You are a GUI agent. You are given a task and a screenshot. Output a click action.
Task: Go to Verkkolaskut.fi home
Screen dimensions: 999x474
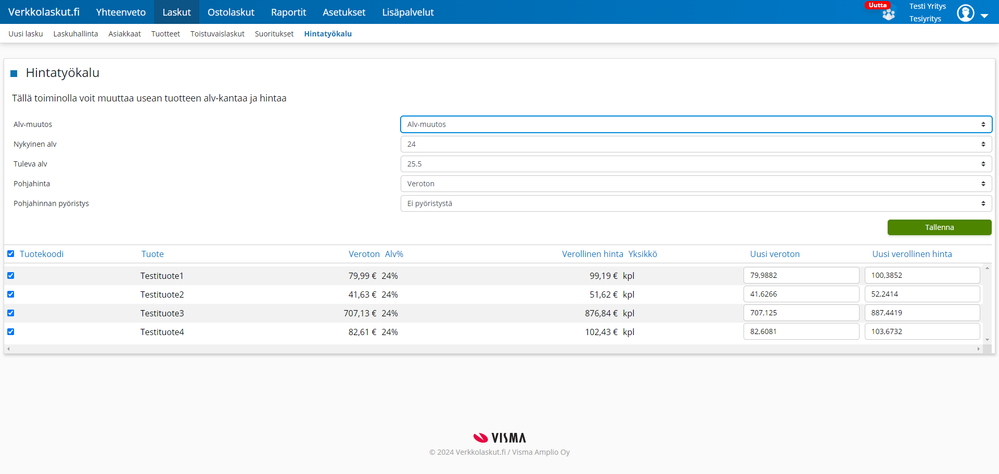(44, 12)
